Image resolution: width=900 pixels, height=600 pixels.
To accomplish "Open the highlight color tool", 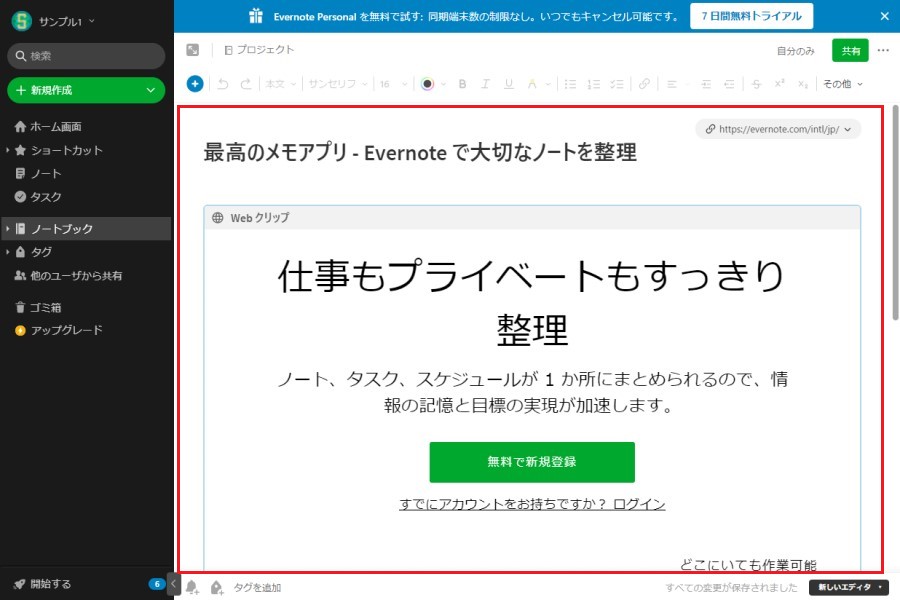I will tap(532, 84).
